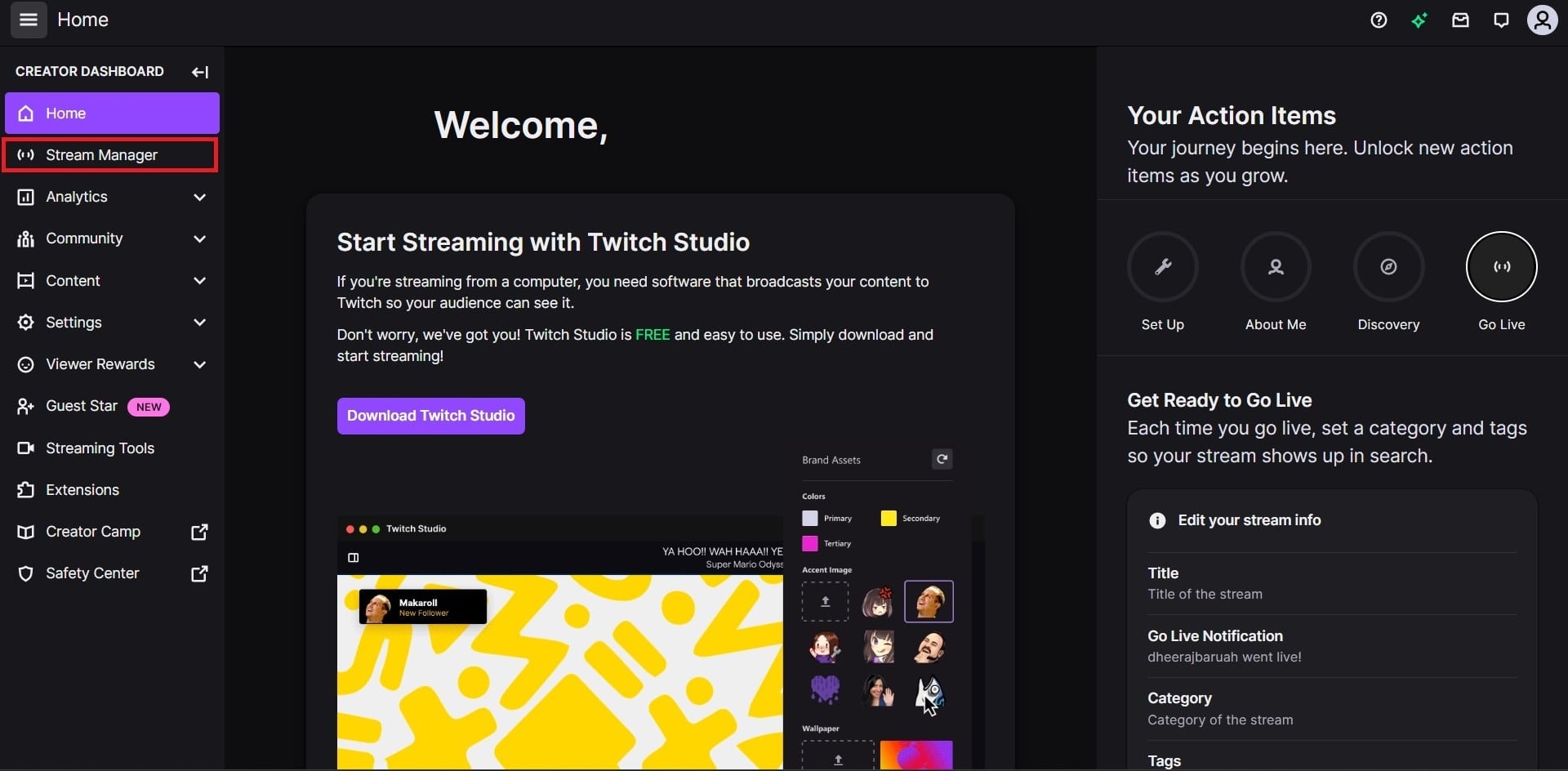
Task: Click the Download Twitch Studio button
Action: coord(431,416)
